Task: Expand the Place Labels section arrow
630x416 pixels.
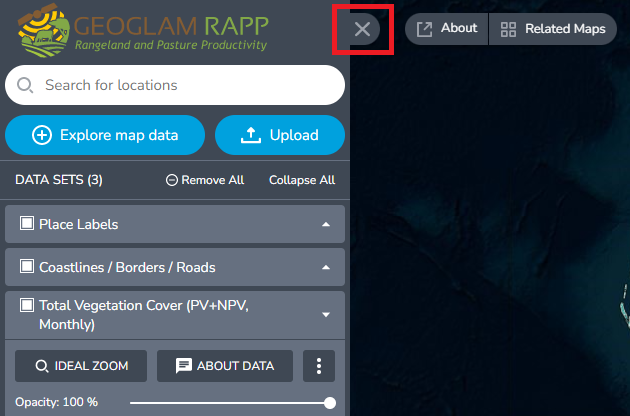Action: (x=325, y=224)
